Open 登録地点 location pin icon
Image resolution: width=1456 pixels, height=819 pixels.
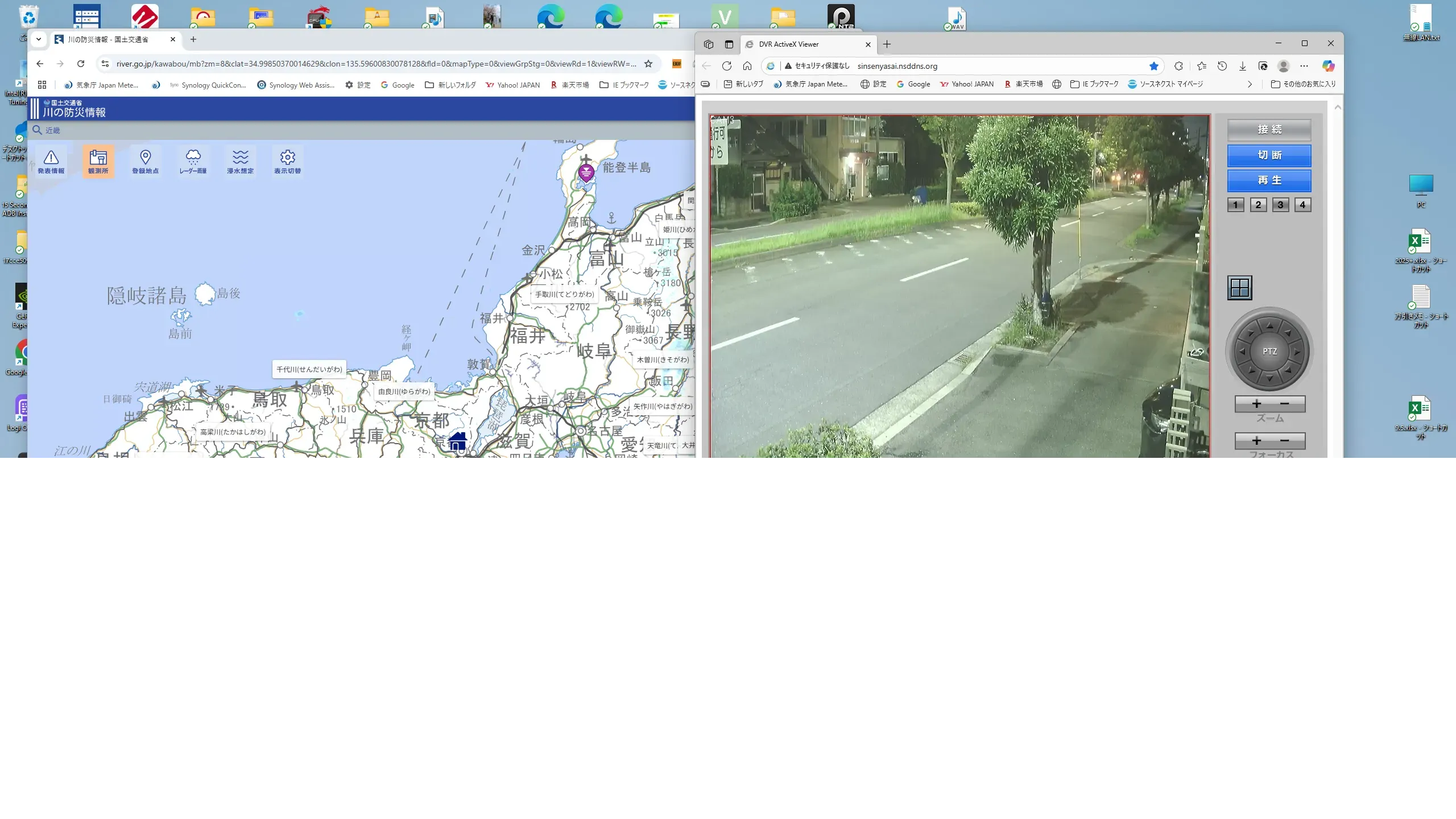click(x=145, y=161)
